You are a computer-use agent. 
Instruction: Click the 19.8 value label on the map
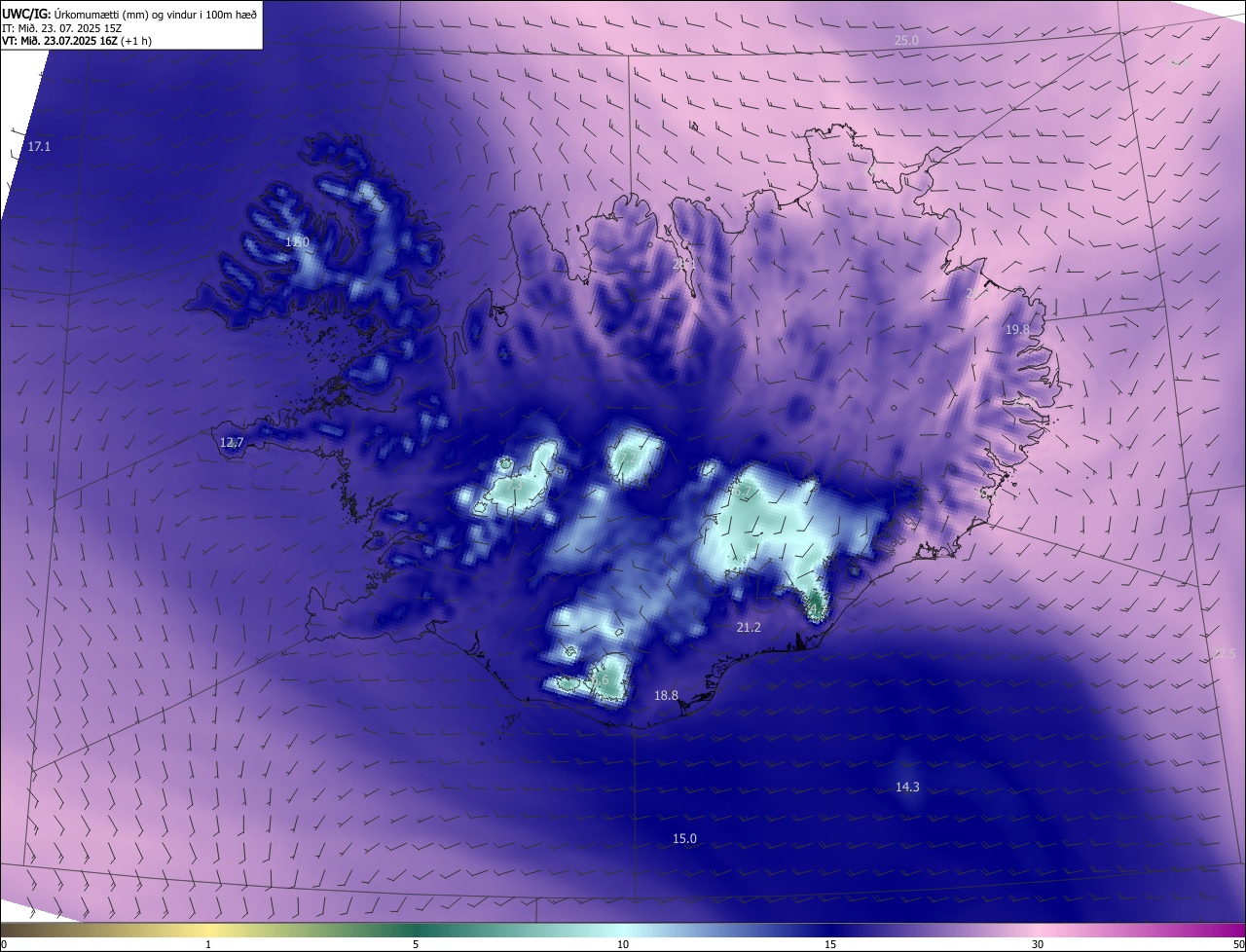[1017, 330]
